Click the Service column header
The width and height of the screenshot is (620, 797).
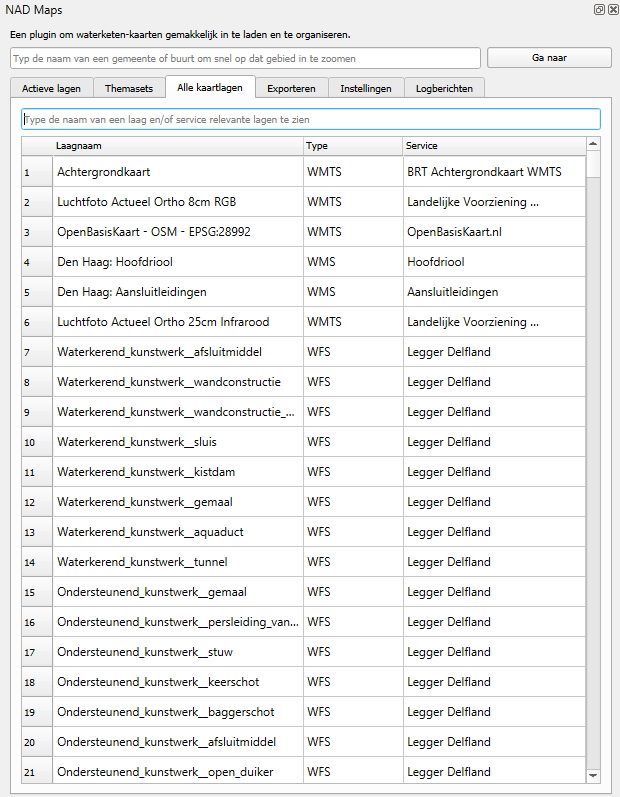coord(493,146)
